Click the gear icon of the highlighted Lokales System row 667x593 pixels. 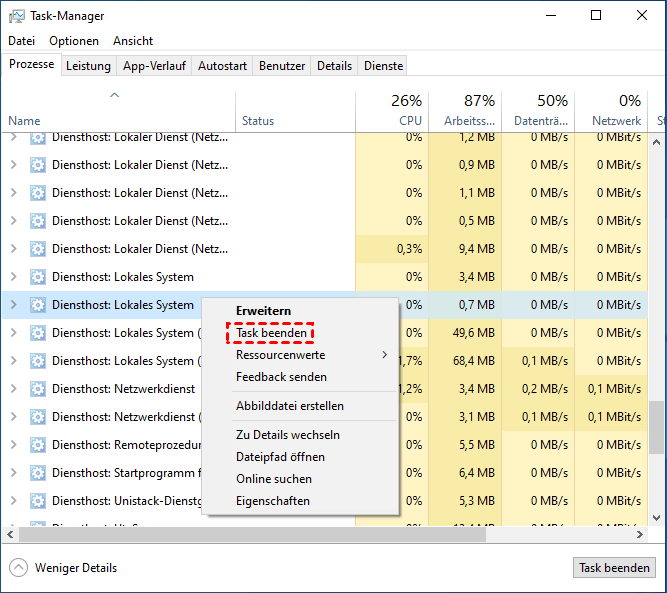coord(38,305)
